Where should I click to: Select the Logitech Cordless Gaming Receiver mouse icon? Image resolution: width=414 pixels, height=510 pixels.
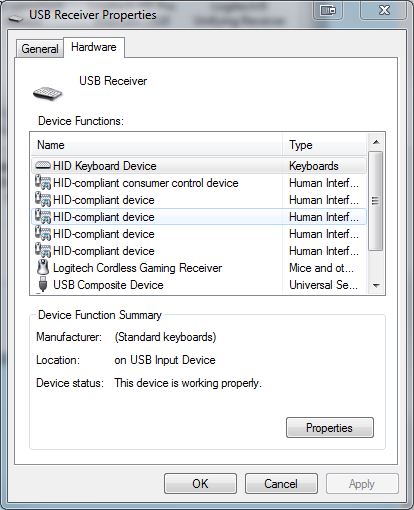point(43,267)
